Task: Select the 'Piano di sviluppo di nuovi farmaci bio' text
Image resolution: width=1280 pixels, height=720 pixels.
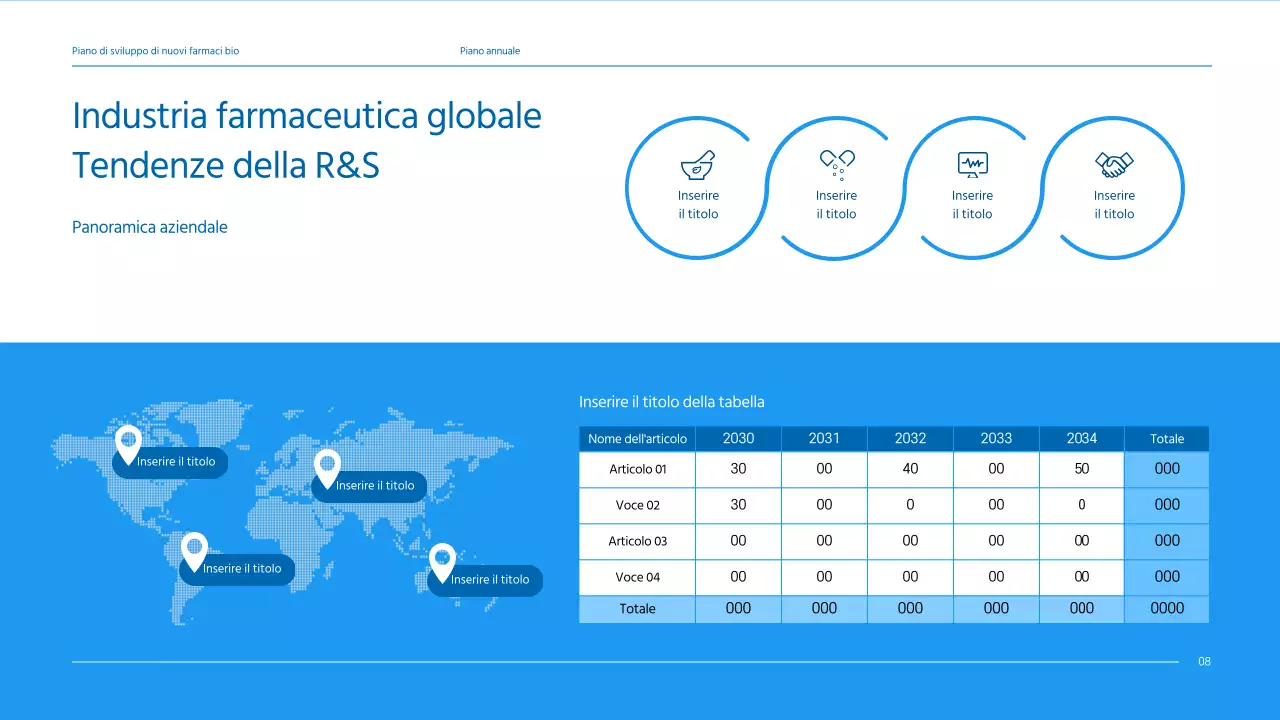Action: [155, 50]
